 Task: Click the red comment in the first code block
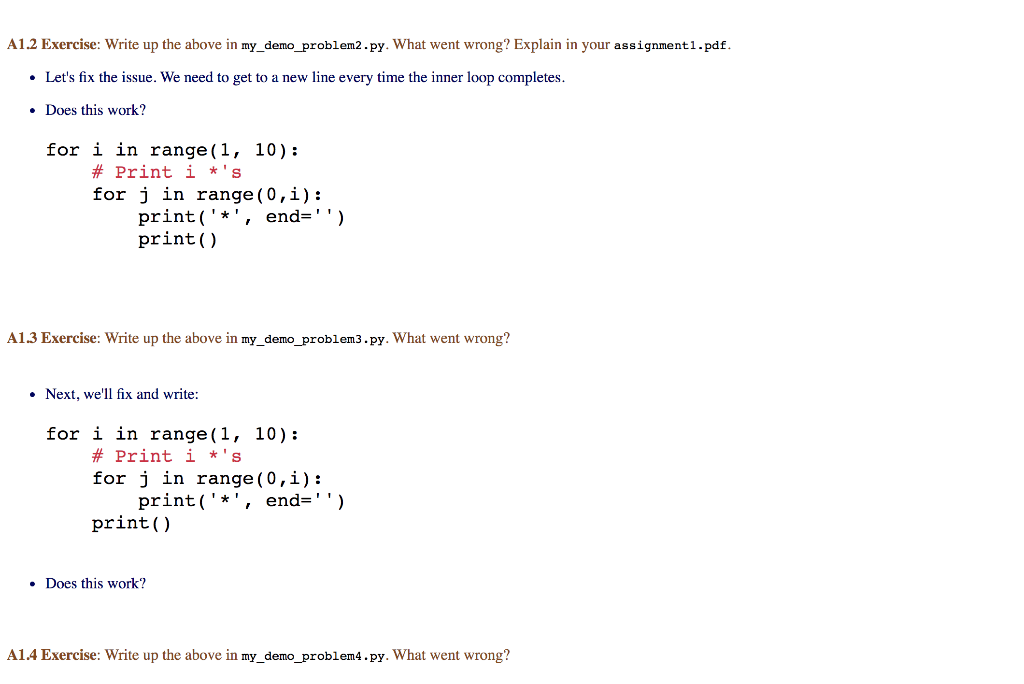coord(167,172)
